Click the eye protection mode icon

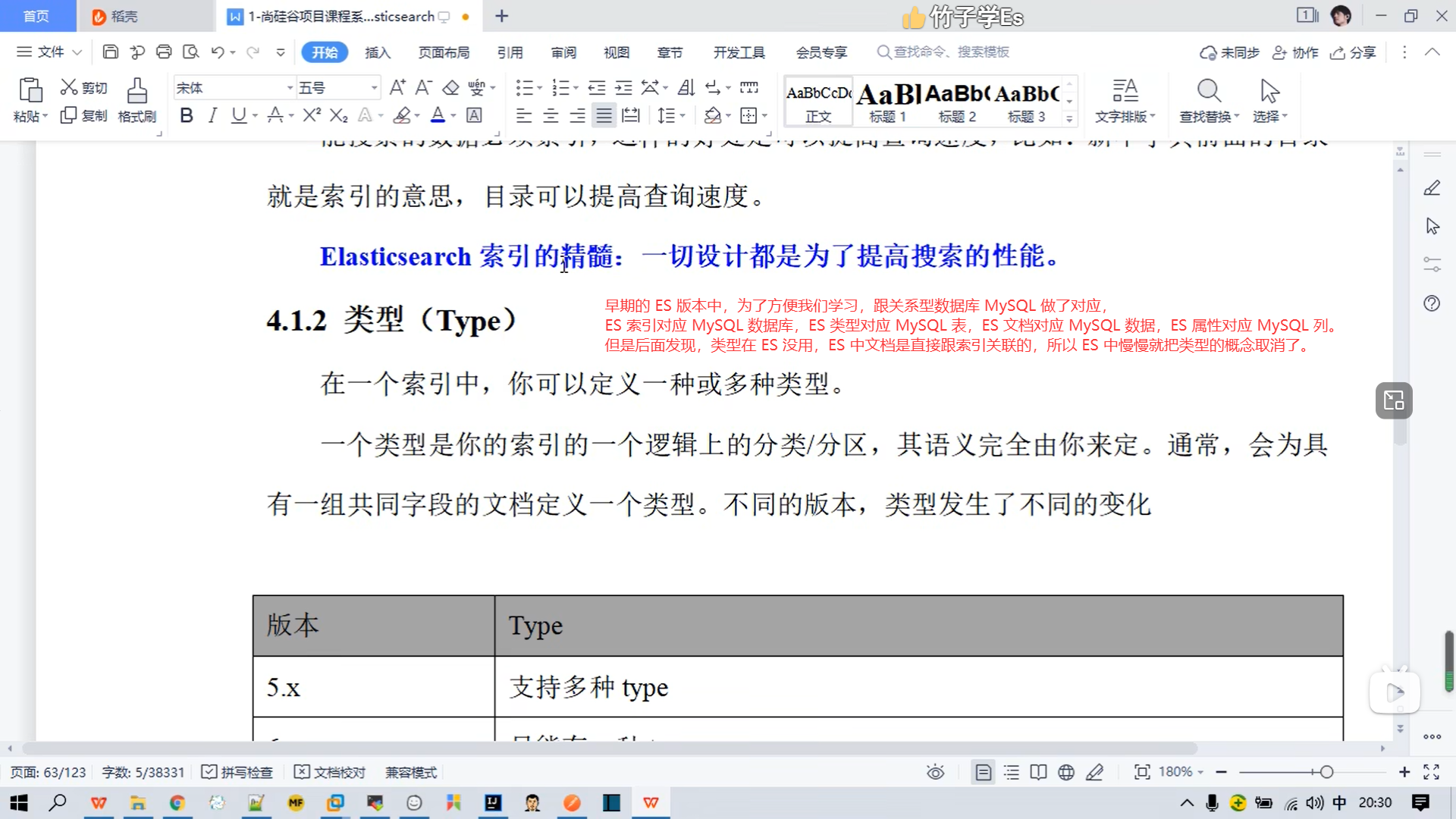[935, 772]
